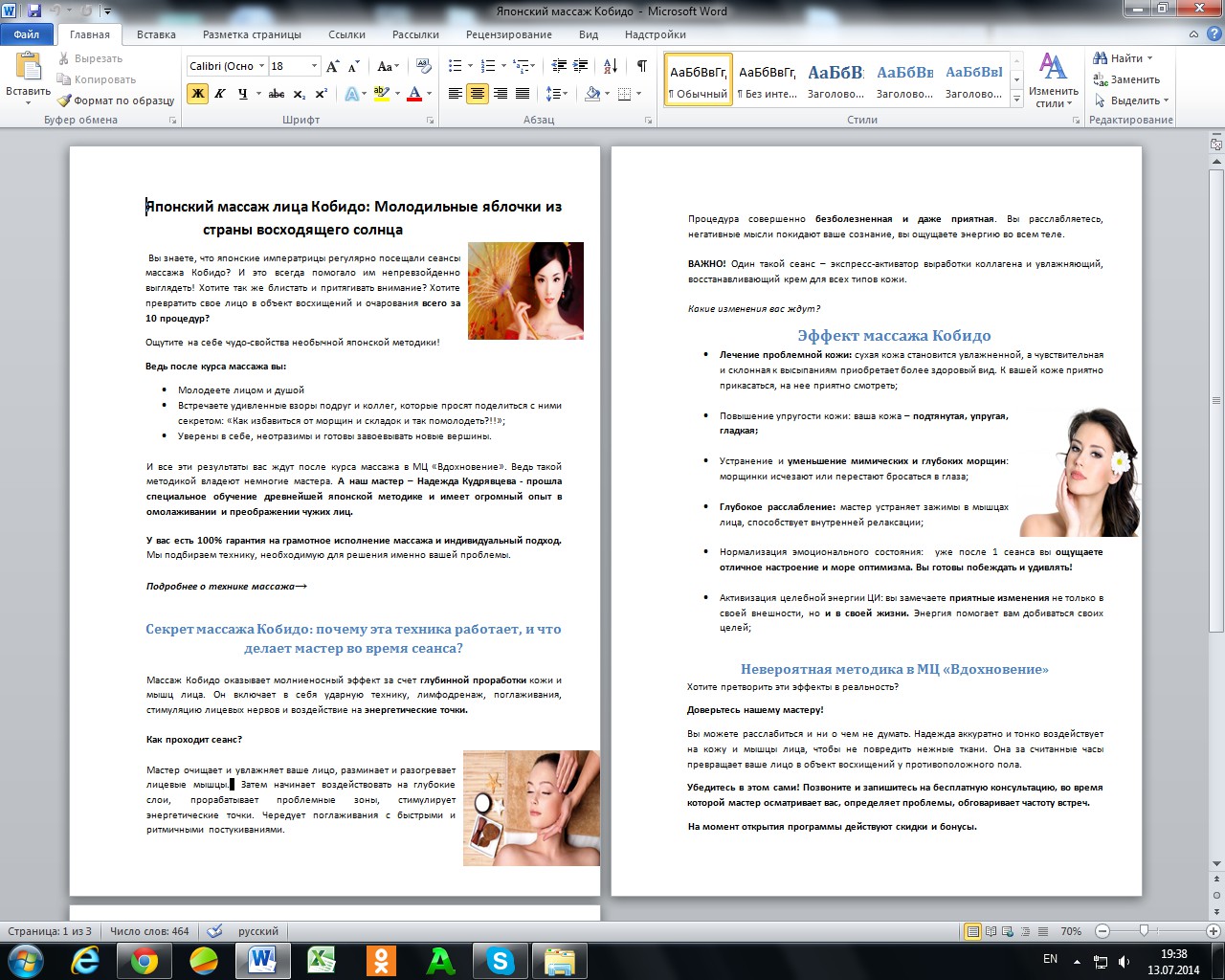
Task: Click the red font color button
Action: 414,94
